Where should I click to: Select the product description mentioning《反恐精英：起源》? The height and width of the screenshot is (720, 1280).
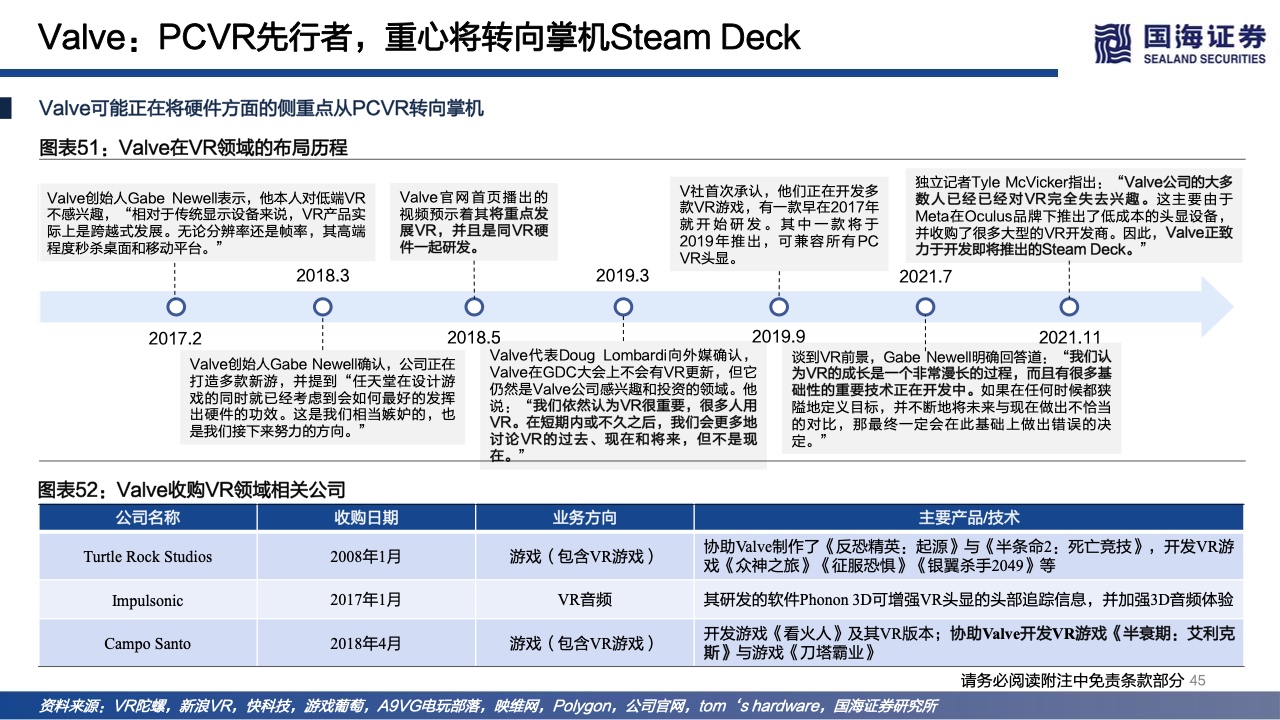[968, 557]
